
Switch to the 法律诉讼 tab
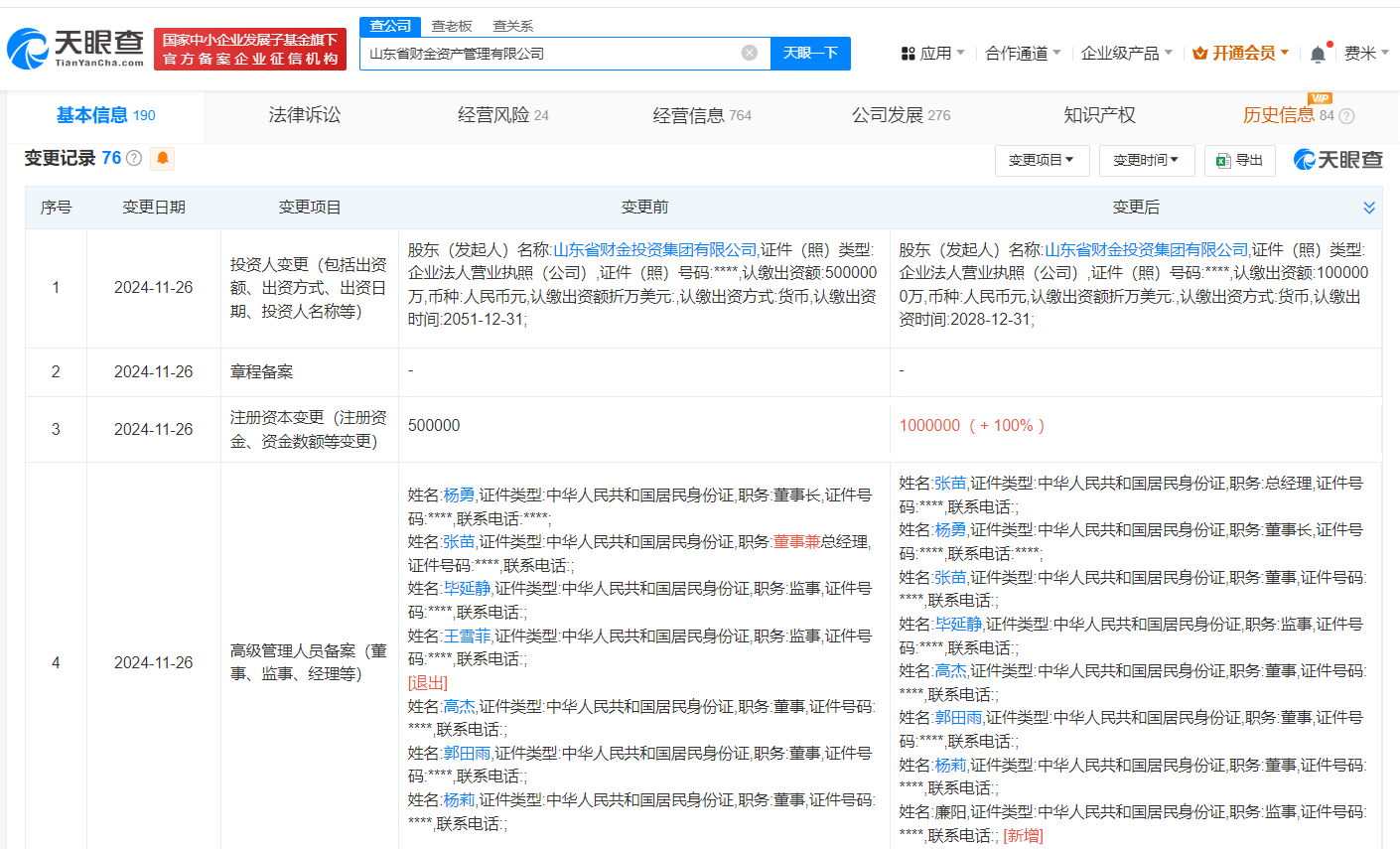[x=304, y=115]
